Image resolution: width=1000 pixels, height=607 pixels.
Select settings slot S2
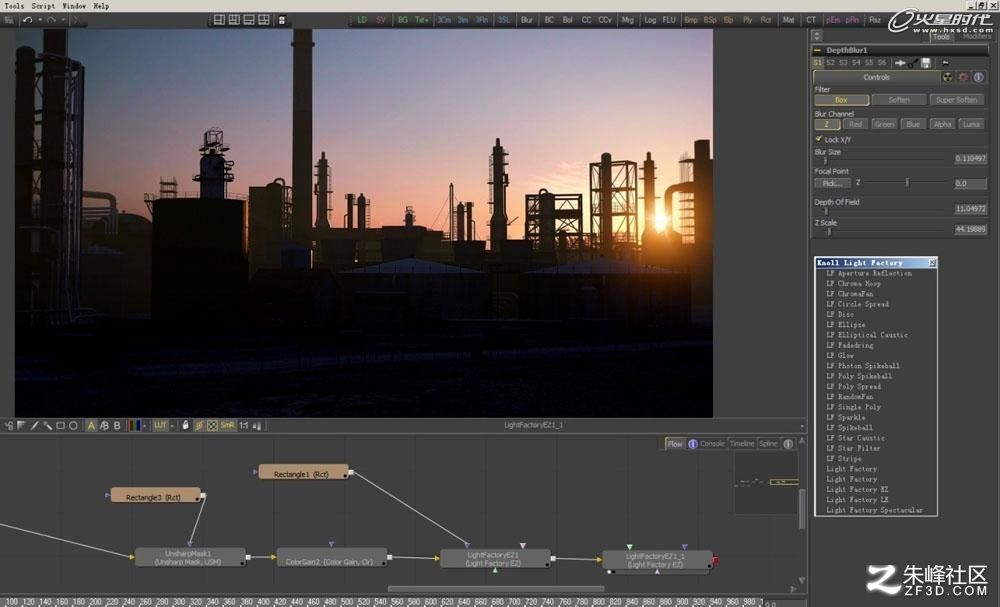[x=830, y=62]
